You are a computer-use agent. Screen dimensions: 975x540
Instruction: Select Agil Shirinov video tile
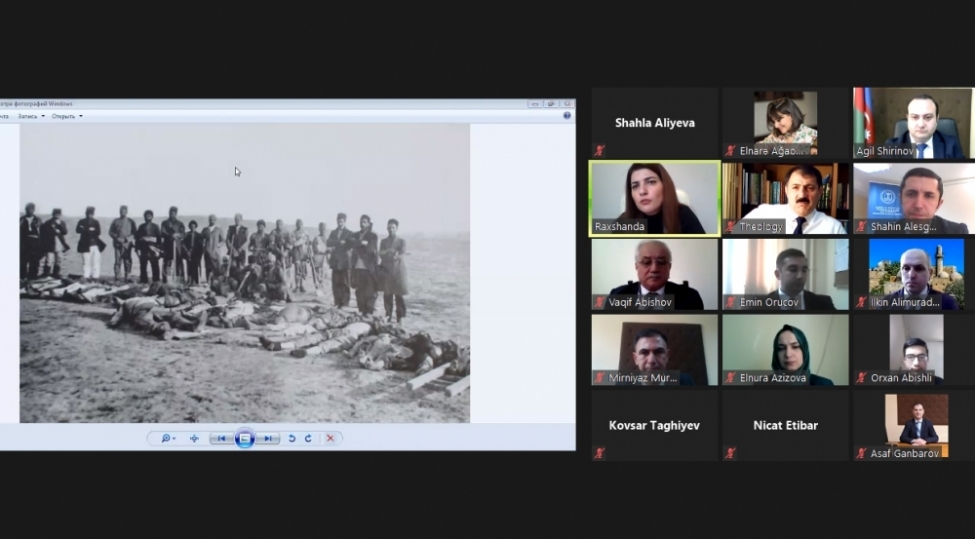[x=913, y=123]
